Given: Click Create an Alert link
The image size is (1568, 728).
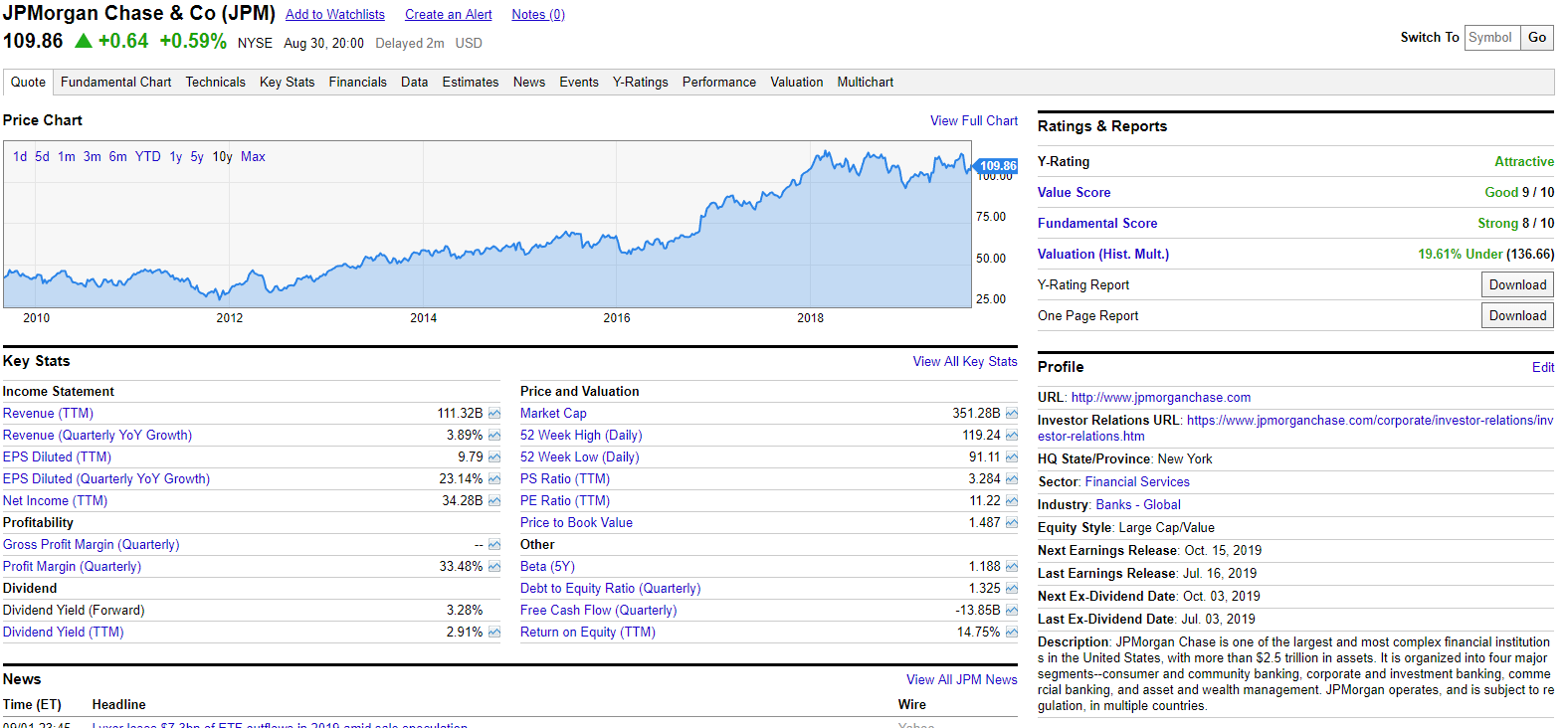Looking at the screenshot, I should 449,15.
